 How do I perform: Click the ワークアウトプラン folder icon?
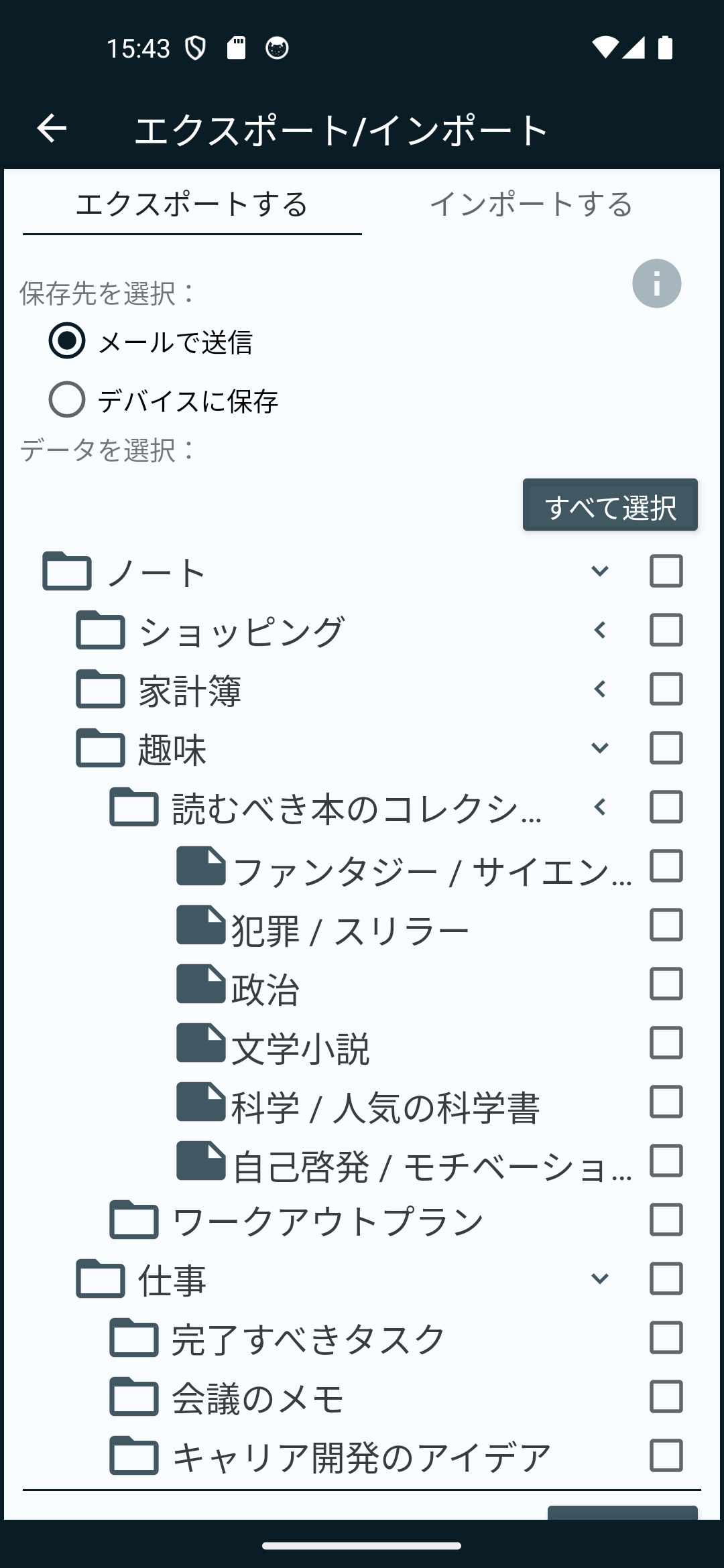tap(134, 1220)
